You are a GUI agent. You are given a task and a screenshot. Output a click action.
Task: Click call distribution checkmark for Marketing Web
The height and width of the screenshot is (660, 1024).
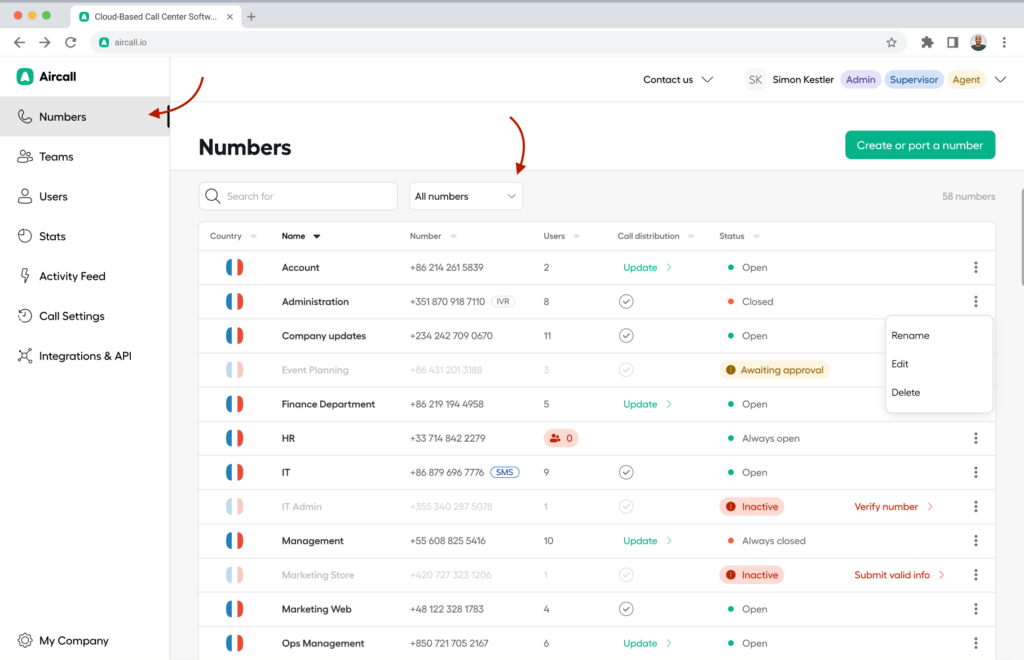click(x=626, y=609)
